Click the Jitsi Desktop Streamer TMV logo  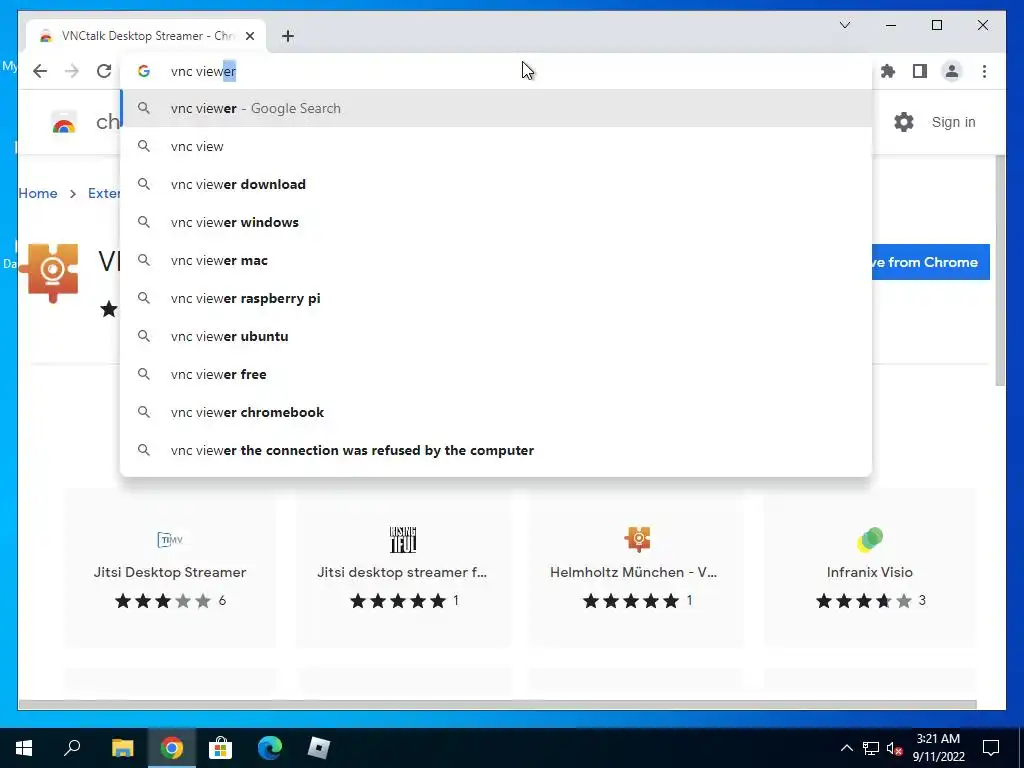pos(170,539)
